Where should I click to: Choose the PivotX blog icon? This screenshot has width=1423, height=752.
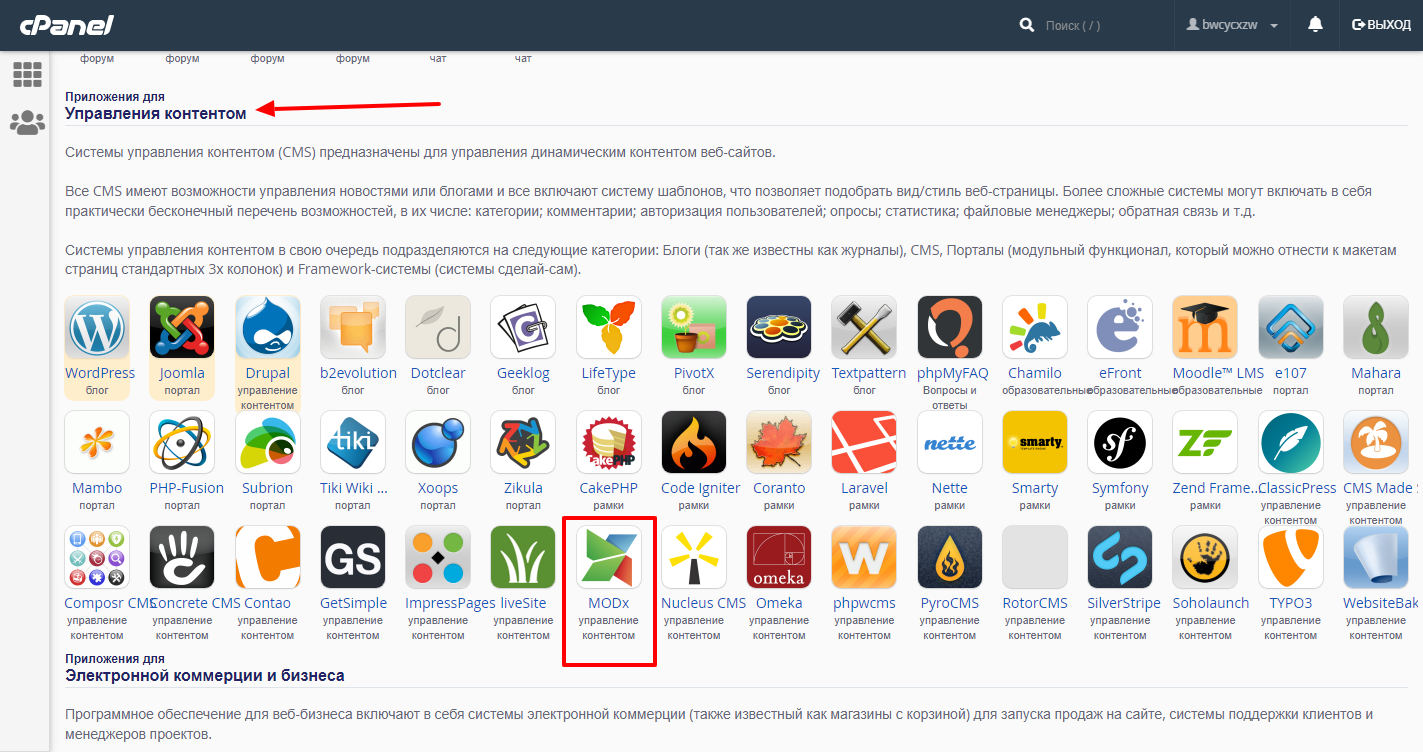(694, 328)
